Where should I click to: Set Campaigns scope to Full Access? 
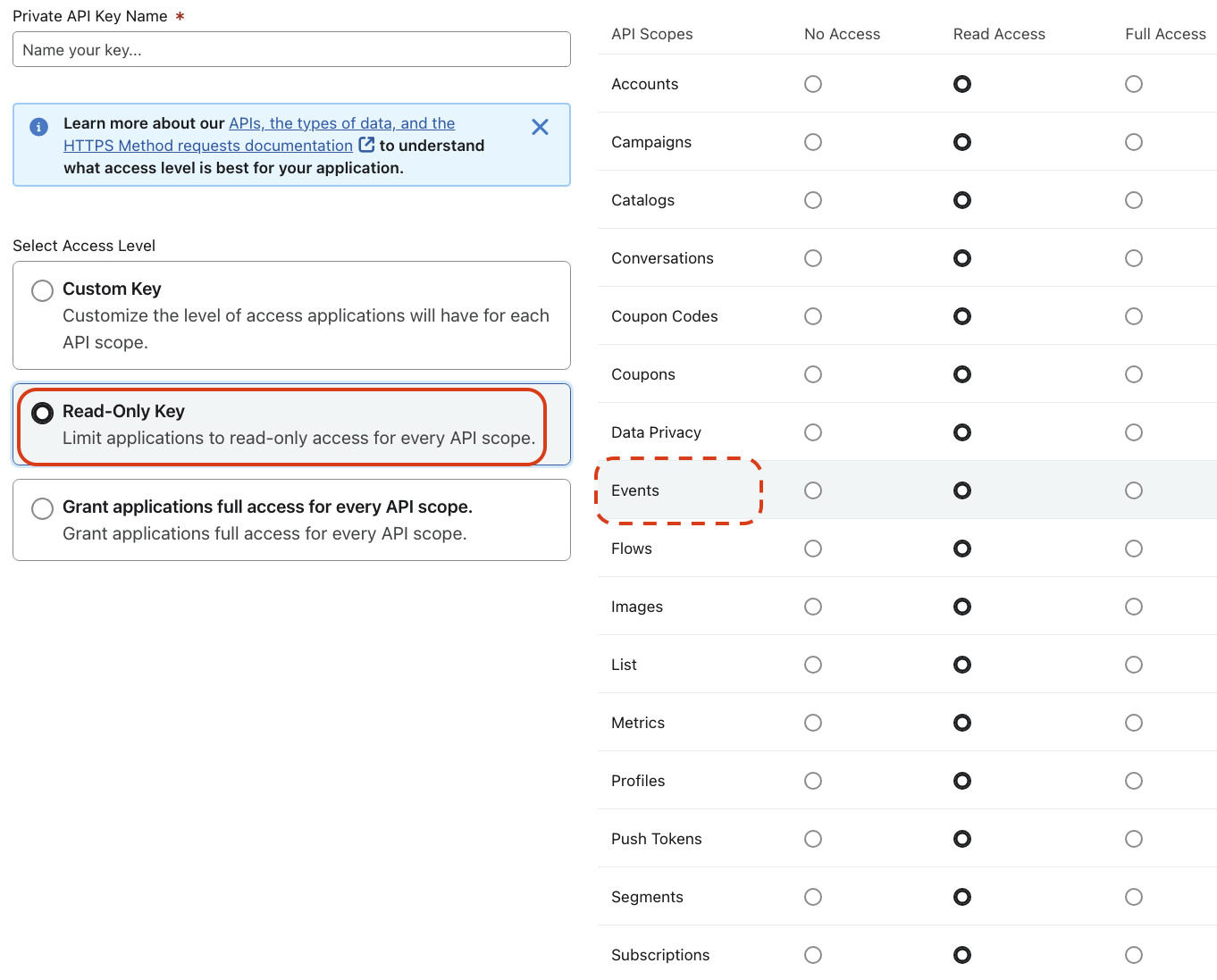pyautogui.click(x=1134, y=142)
